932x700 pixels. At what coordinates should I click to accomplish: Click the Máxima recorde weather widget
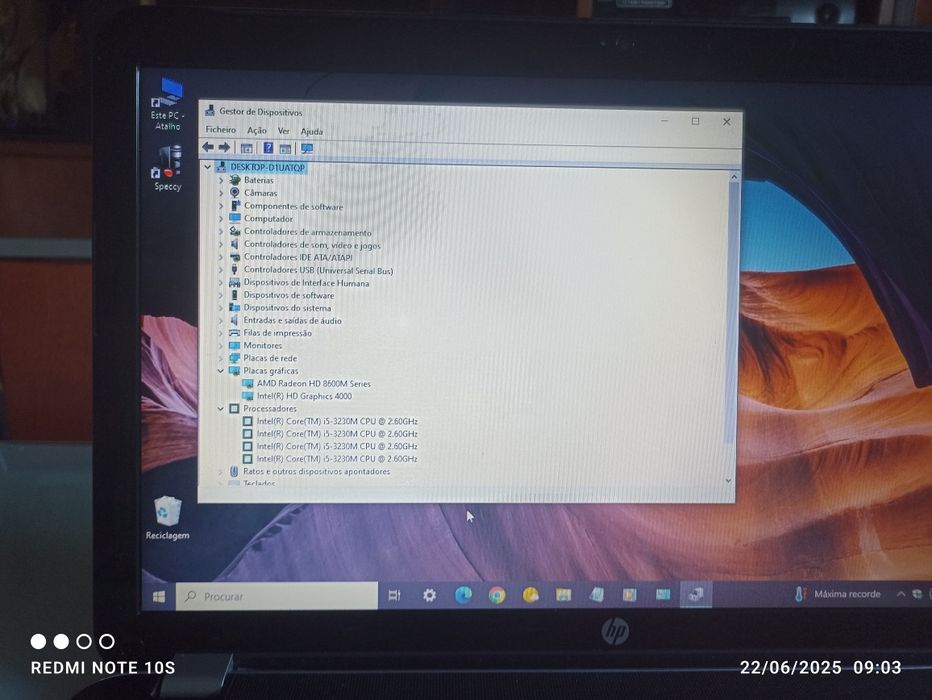click(x=837, y=594)
